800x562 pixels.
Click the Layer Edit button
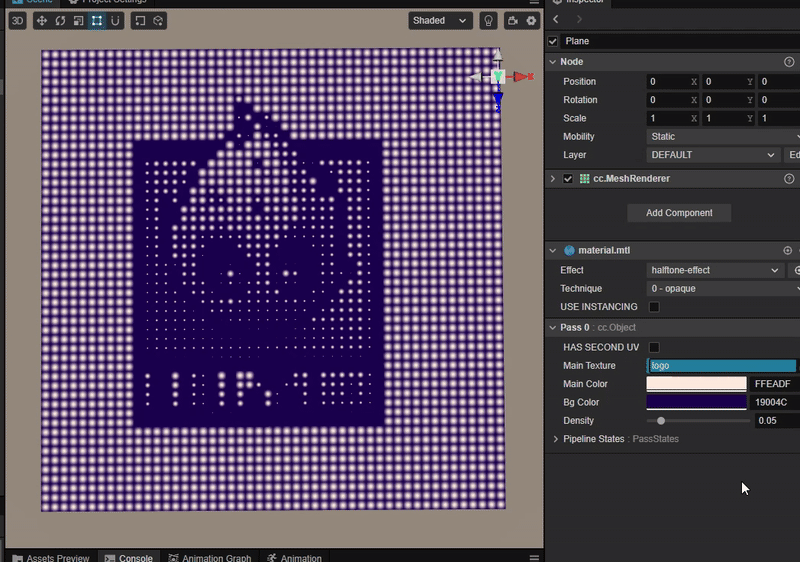pos(792,155)
